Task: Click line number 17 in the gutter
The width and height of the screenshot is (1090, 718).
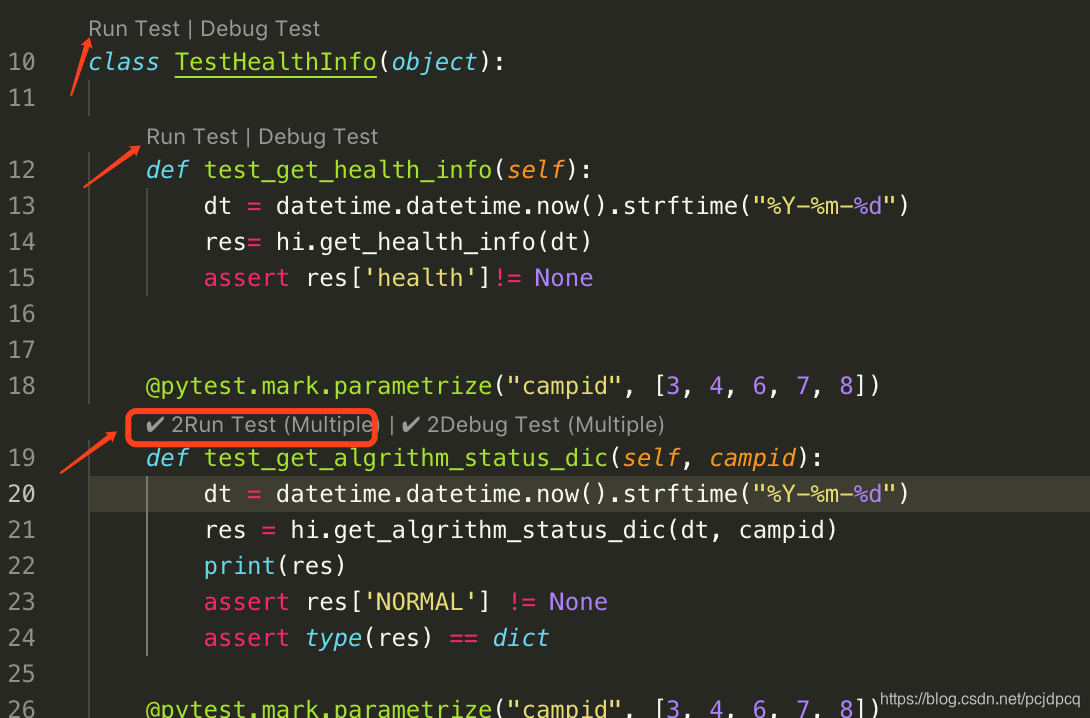Action: (22, 350)
